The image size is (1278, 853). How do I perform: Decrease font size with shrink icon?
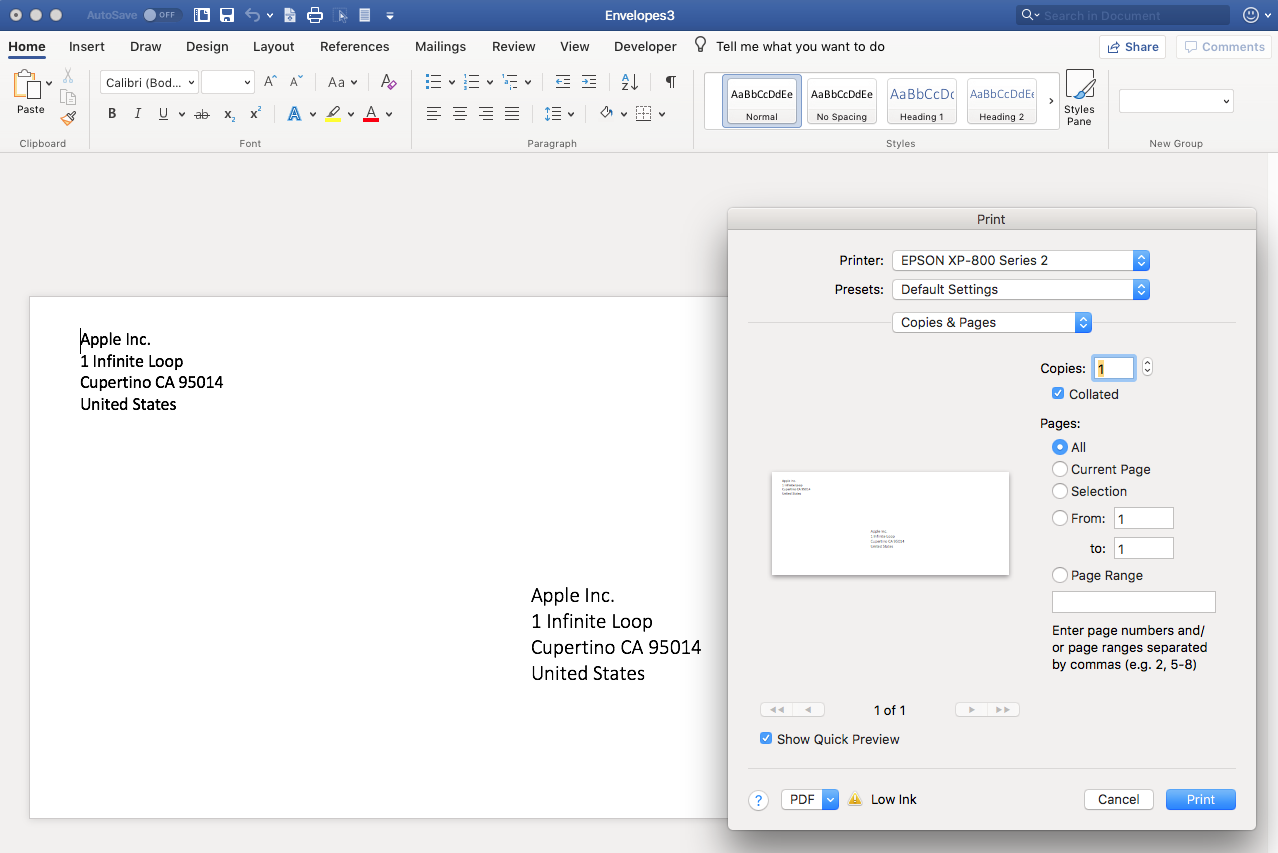[x=296, y=82]
